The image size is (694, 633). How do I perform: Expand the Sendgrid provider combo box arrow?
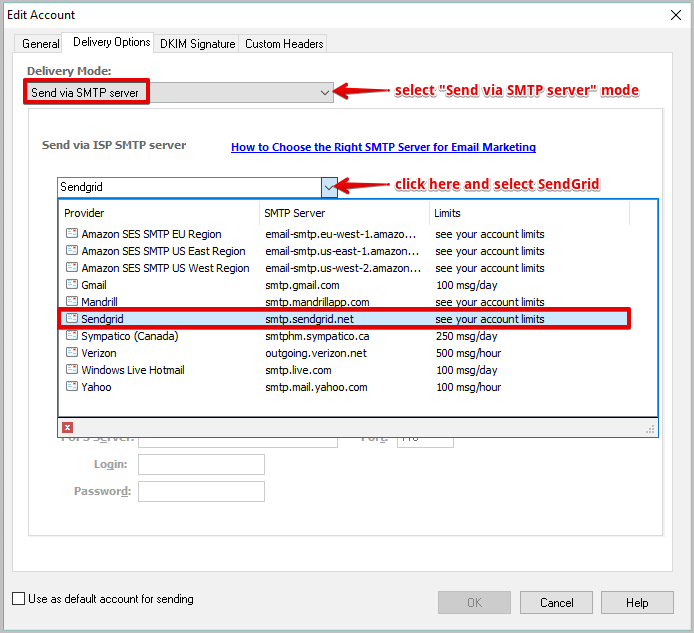coord(329,187)
